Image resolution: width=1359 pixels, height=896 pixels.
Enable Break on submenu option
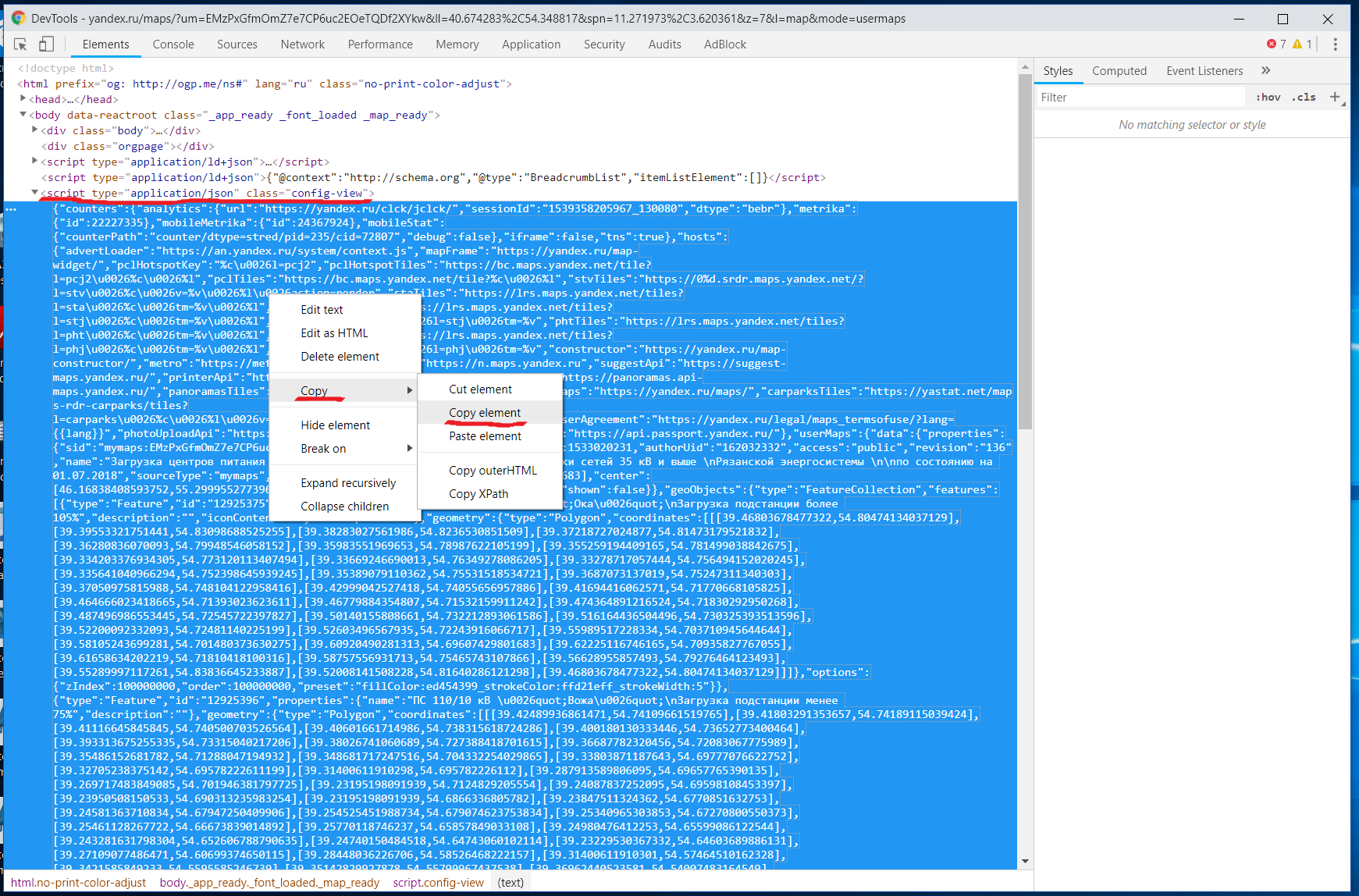point(322,448)
